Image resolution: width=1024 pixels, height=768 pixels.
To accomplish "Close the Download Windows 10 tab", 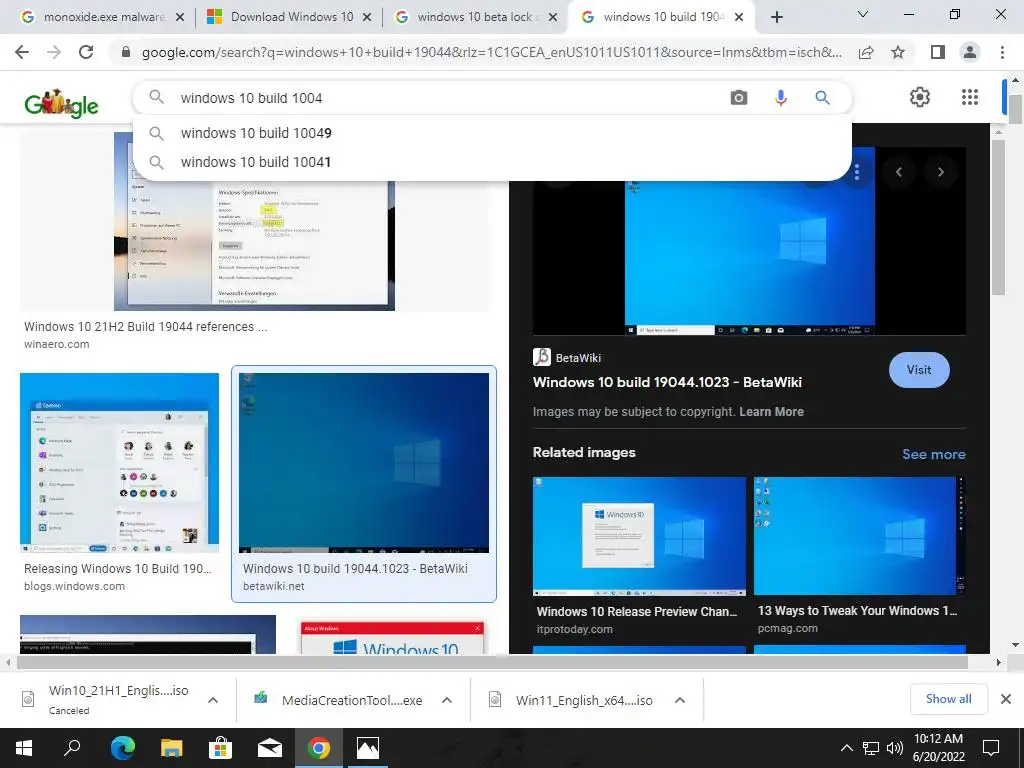I will tap(367, 17).
